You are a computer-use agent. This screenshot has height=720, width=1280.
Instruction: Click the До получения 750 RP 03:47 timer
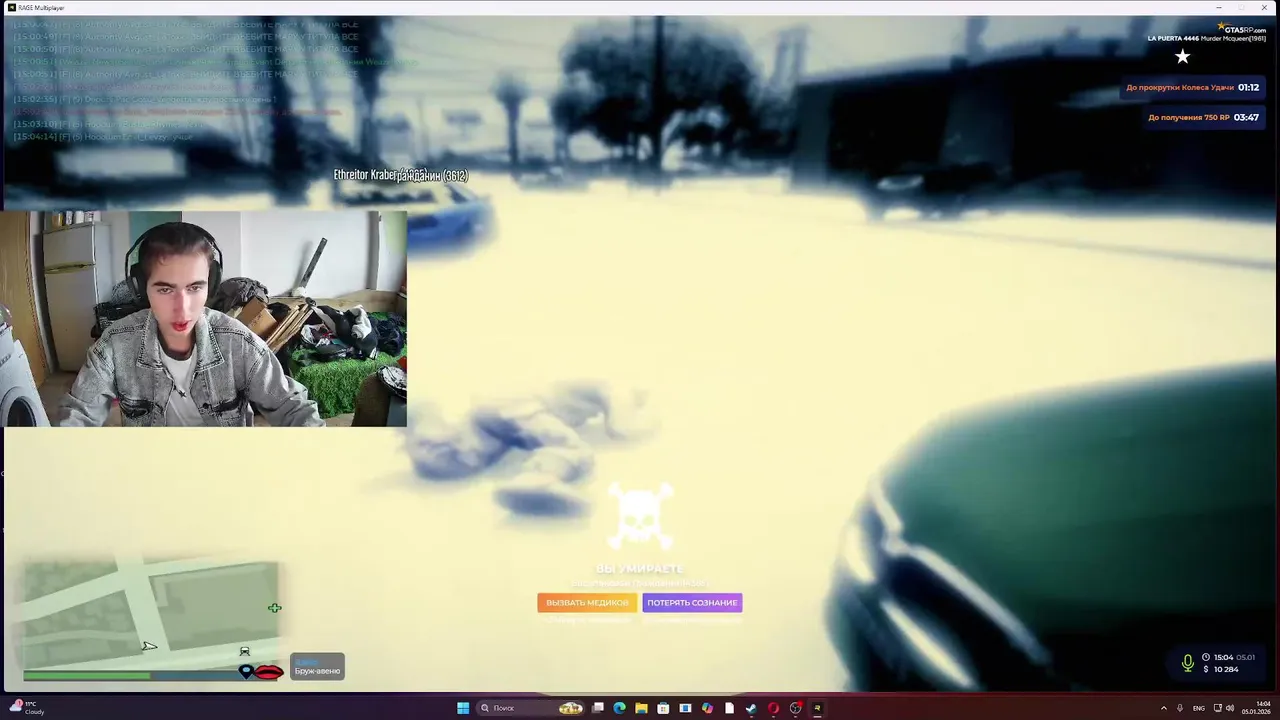coord(1203,117)
